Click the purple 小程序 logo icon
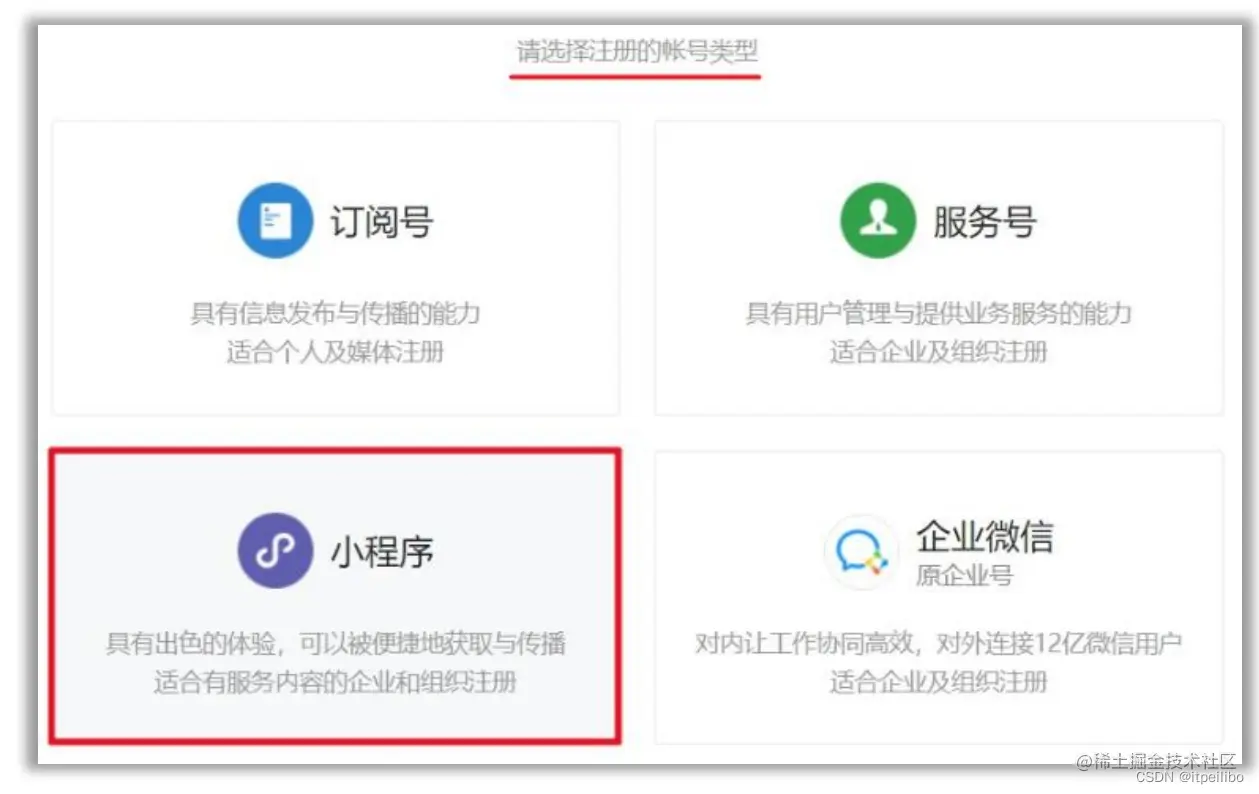The width and height of the screenshot is (1259, 794). (x=275, y=550)
